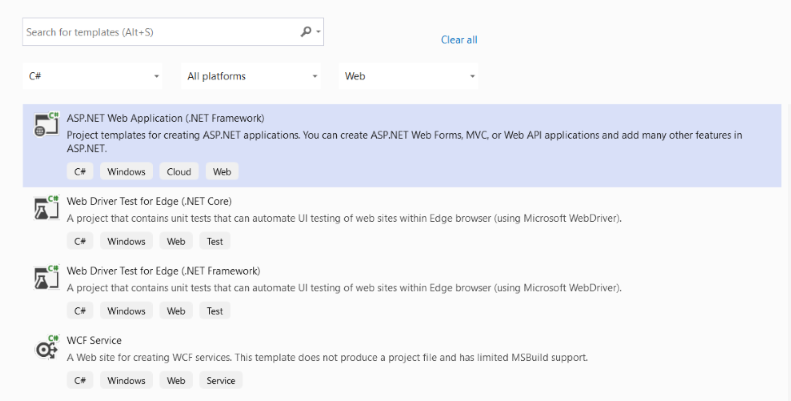Click C# tag on Edge (.NET Framework) template

80,311
